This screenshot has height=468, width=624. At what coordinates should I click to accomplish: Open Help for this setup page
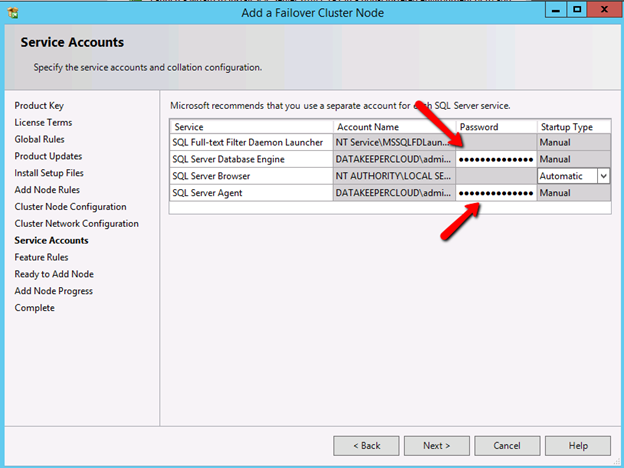(x=578, y=445)
